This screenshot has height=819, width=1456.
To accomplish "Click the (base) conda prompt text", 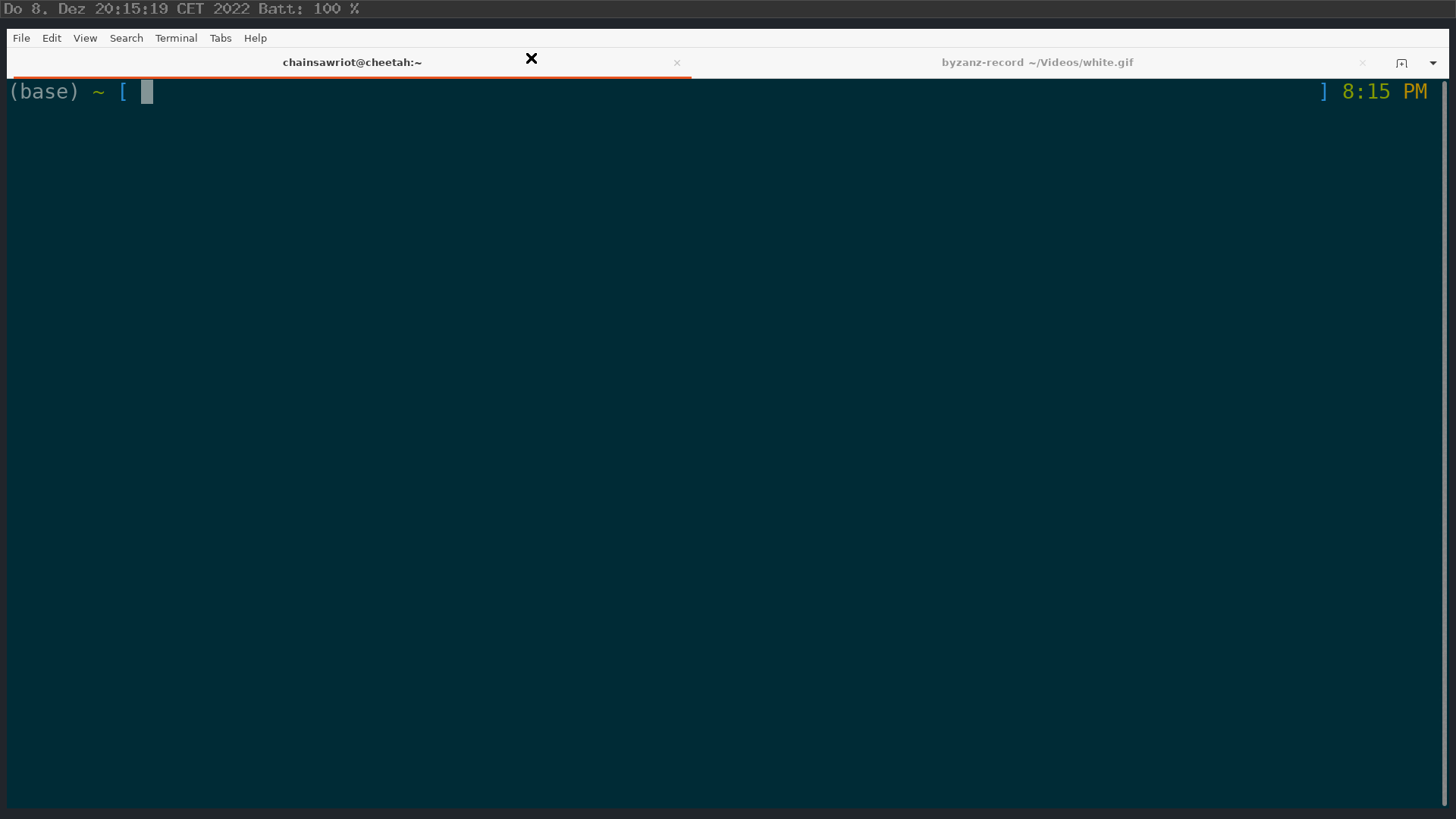I will (x=44, y=92).
